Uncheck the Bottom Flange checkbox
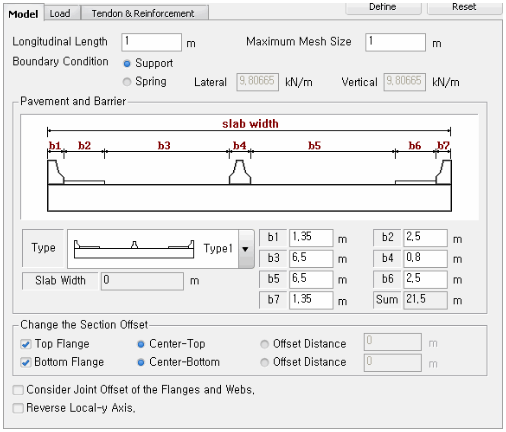 click(26, 362)
